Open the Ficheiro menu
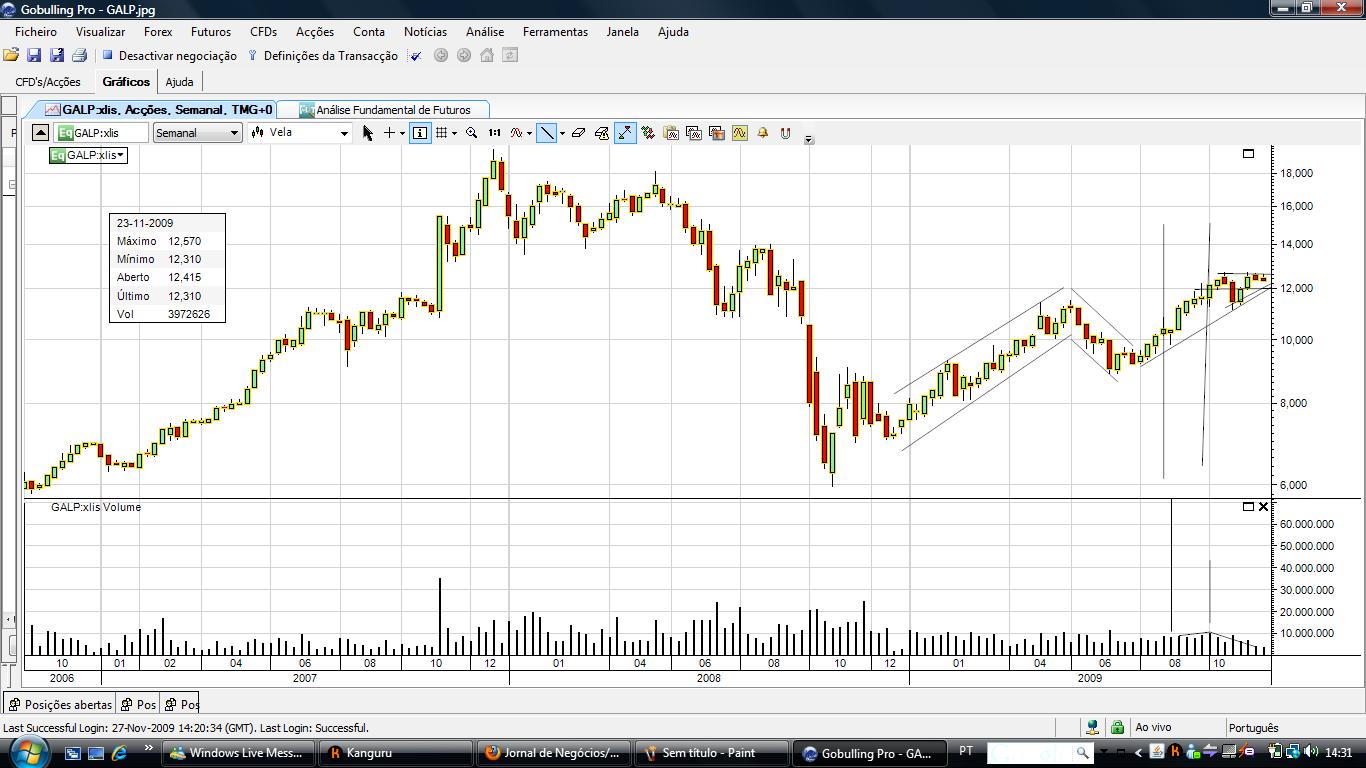The width and height of the screenshot is (1366, 768). 36,32
